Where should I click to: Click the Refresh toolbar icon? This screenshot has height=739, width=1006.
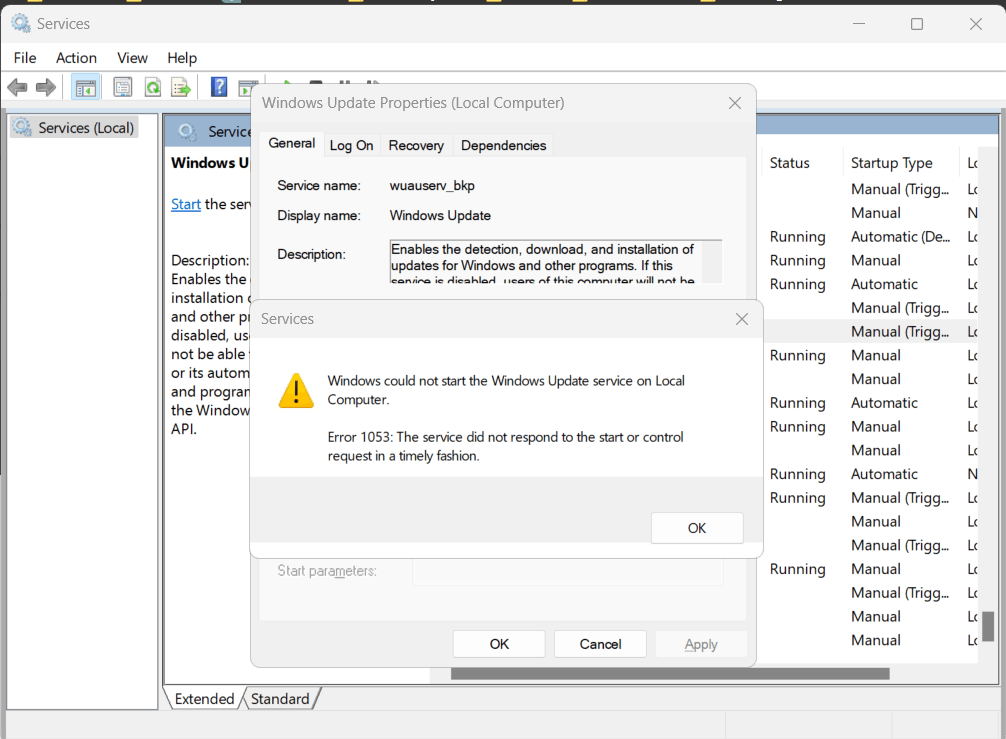(x=153, y=87)
